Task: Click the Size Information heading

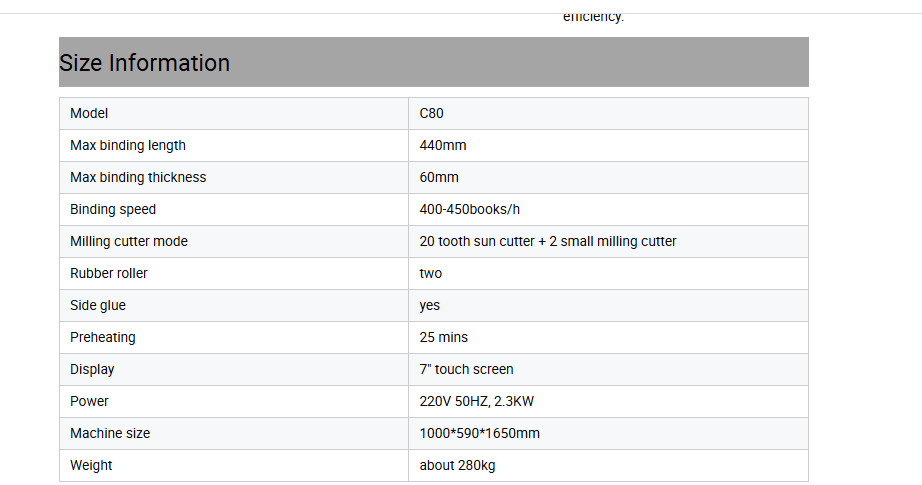Action: pyautogui.click(x=144, y=63)
